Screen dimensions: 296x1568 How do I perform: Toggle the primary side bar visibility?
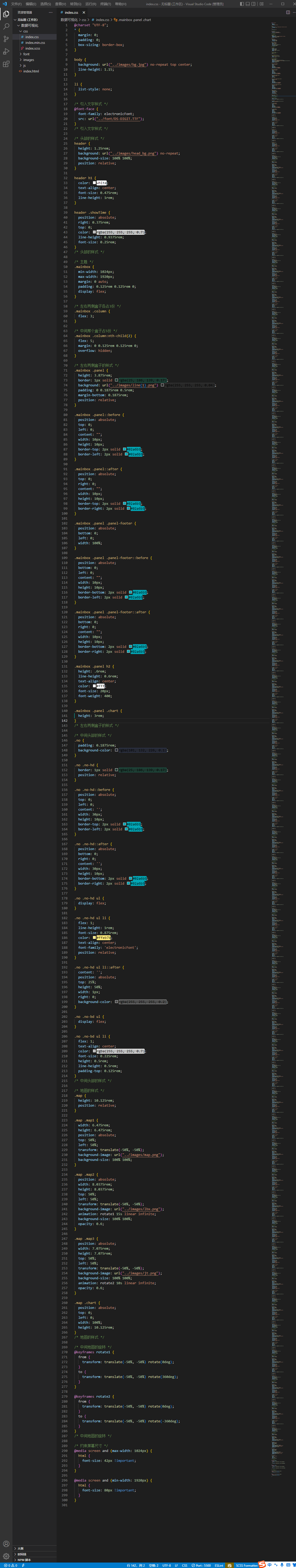point(242,4)
